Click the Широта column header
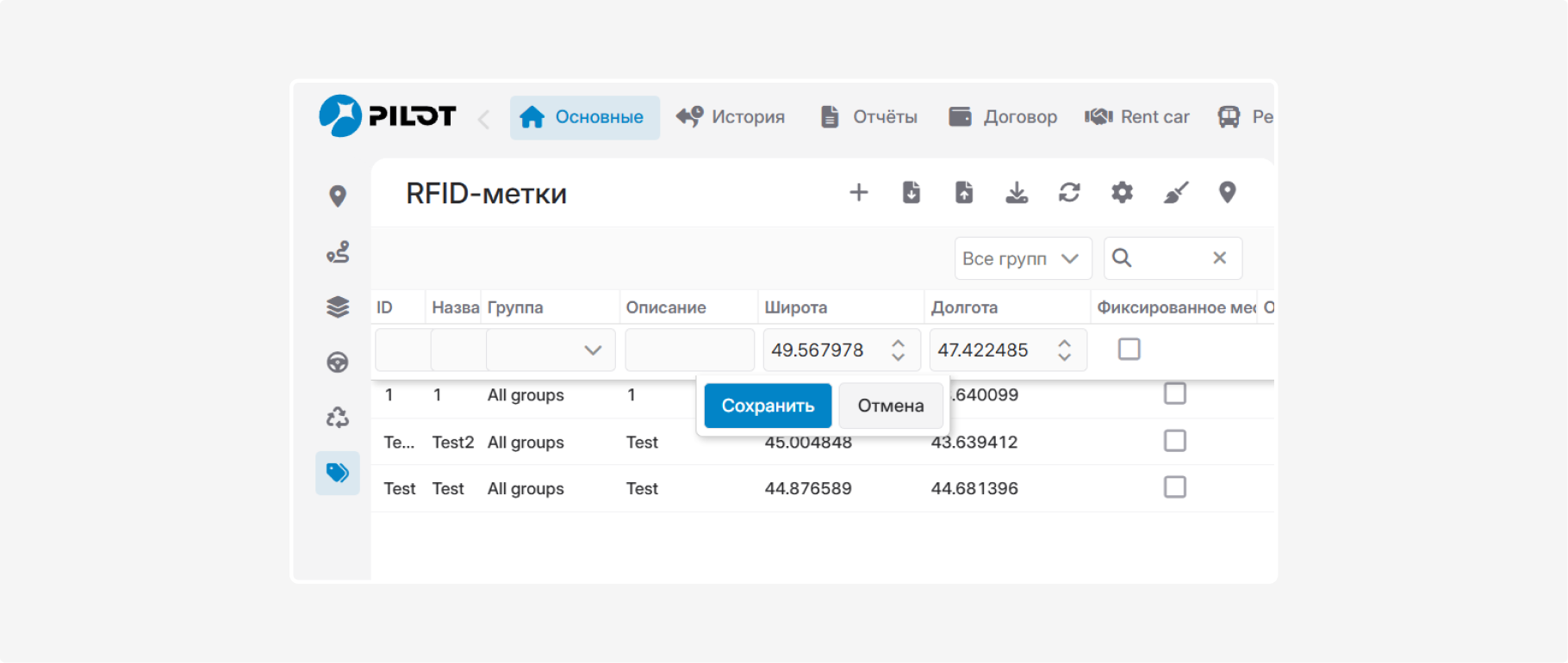This screenshot has height=663, width=1568. click(x=842, y=307)
